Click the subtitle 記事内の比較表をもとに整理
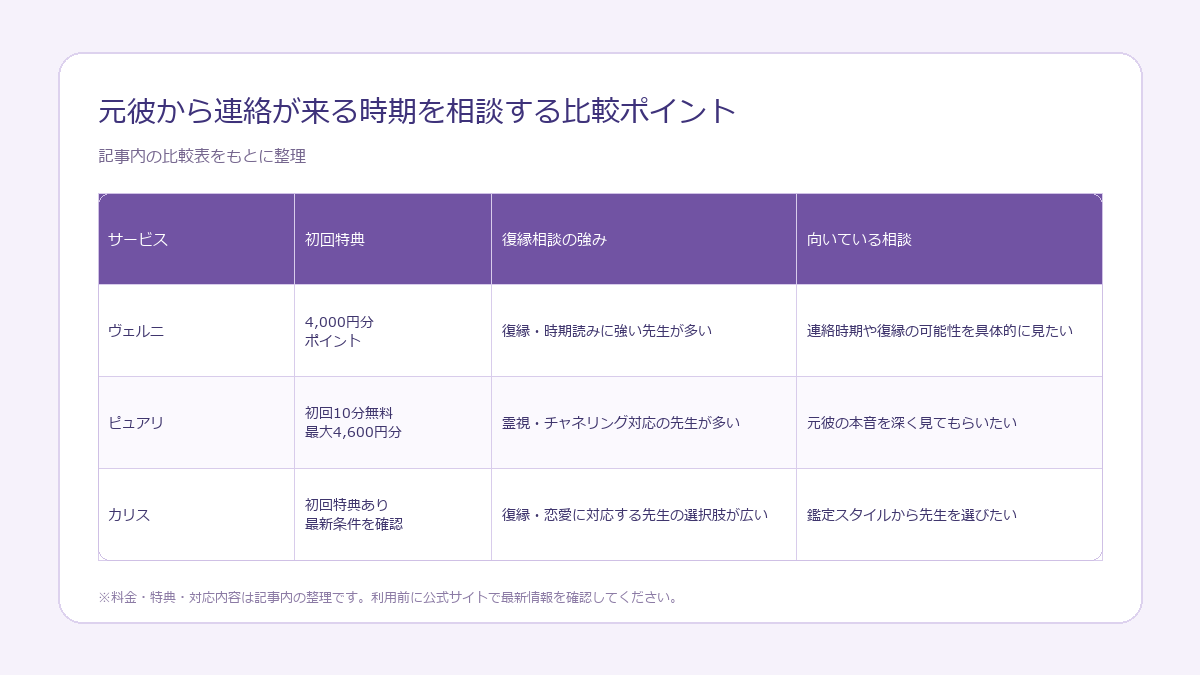This screenshot has height=675, width=1200. click(x=202, y=156)
